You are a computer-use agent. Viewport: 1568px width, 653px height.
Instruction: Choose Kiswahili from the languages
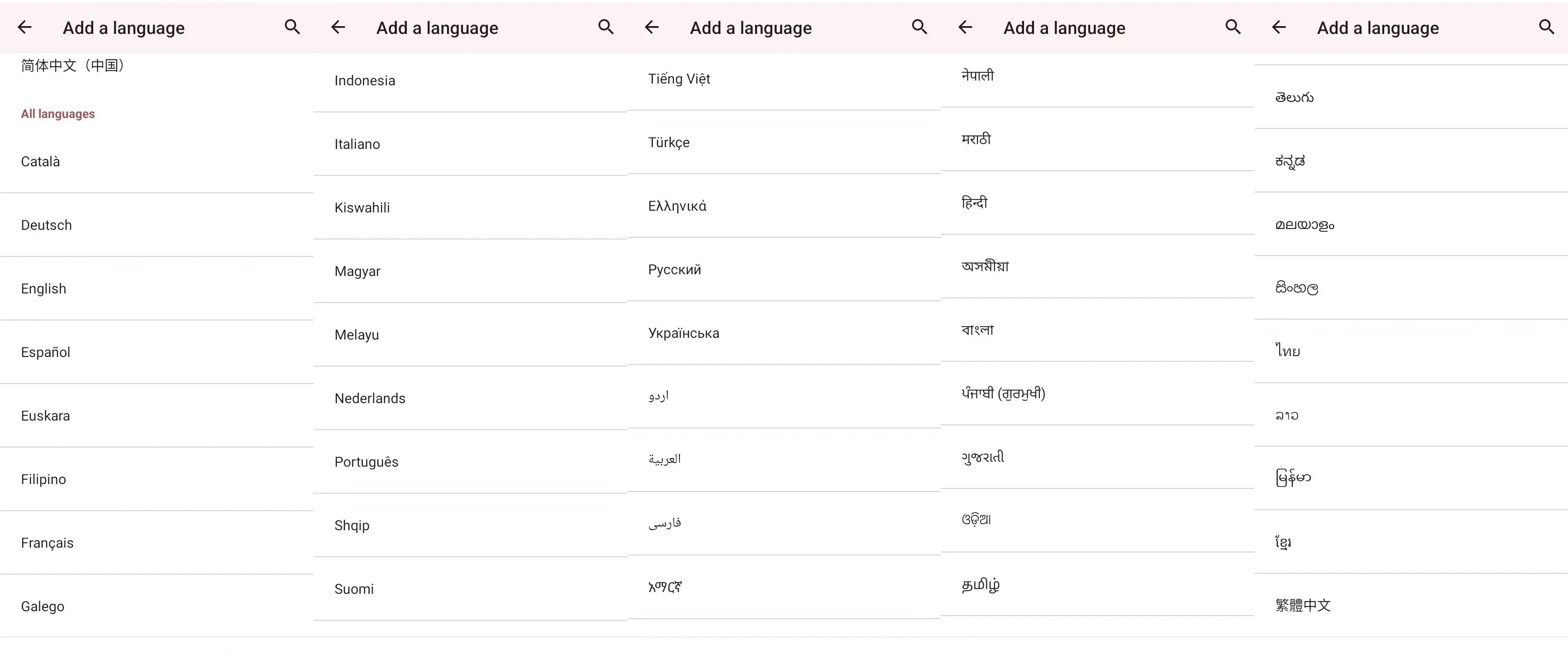tap(470, 208)
